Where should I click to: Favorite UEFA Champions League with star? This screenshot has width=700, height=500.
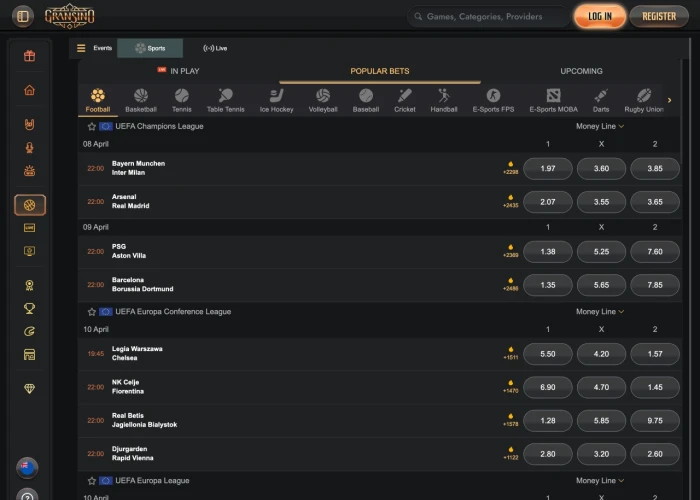click(92, 126)
